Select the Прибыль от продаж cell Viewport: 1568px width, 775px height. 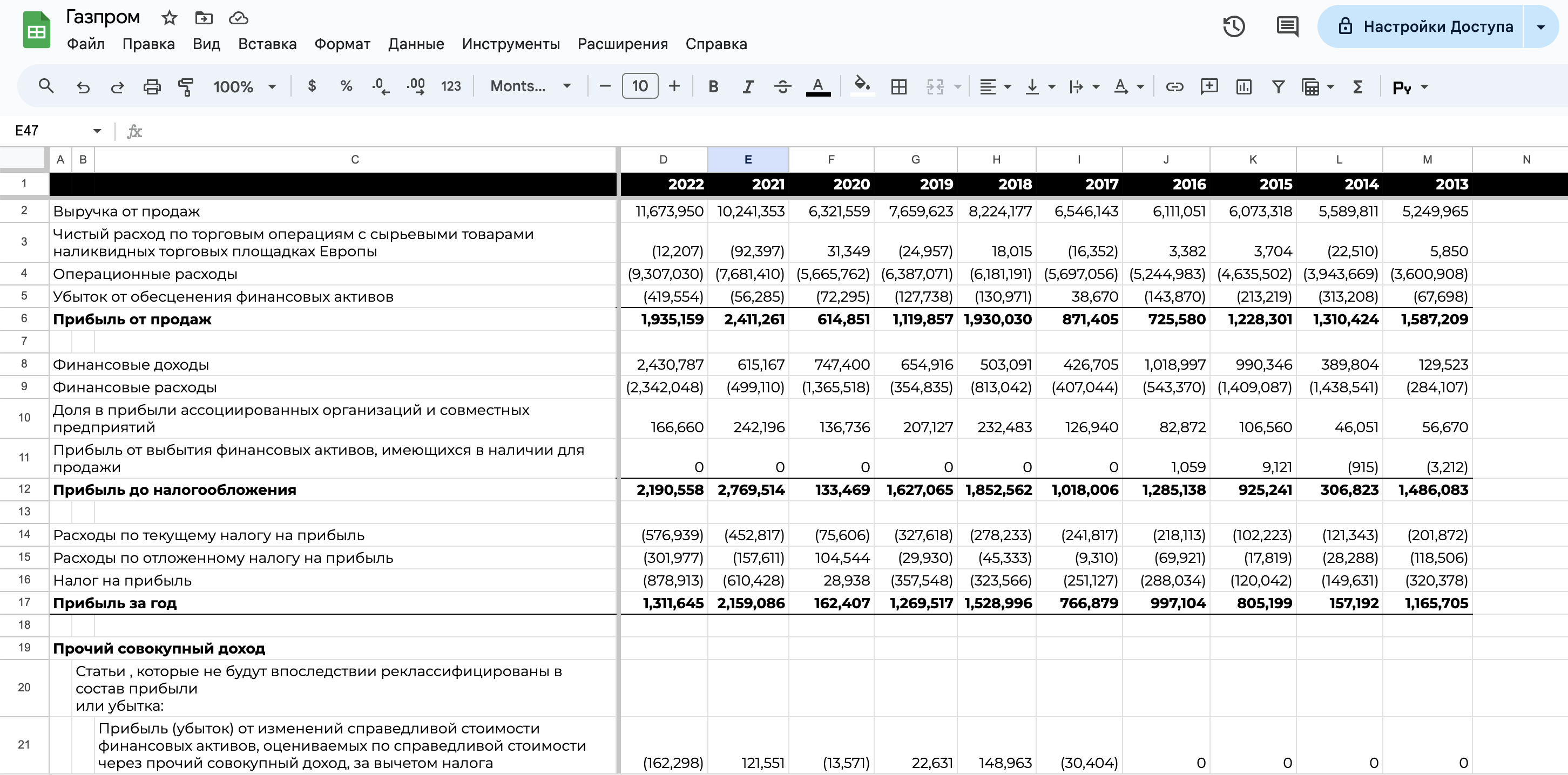pos(333,319)
